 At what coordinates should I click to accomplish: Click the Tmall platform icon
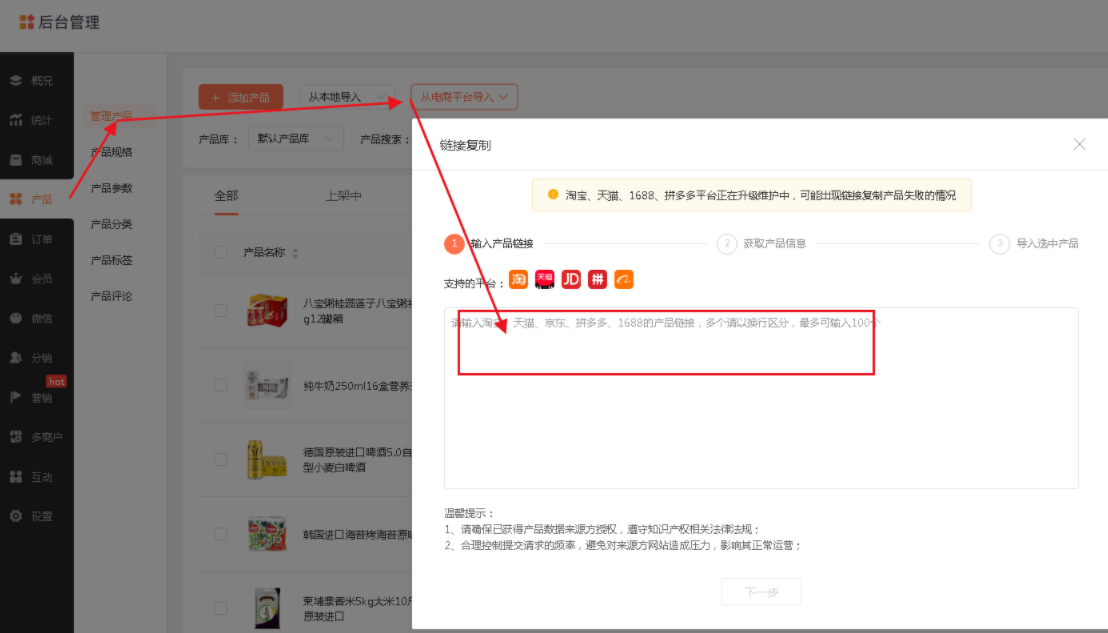544,280
